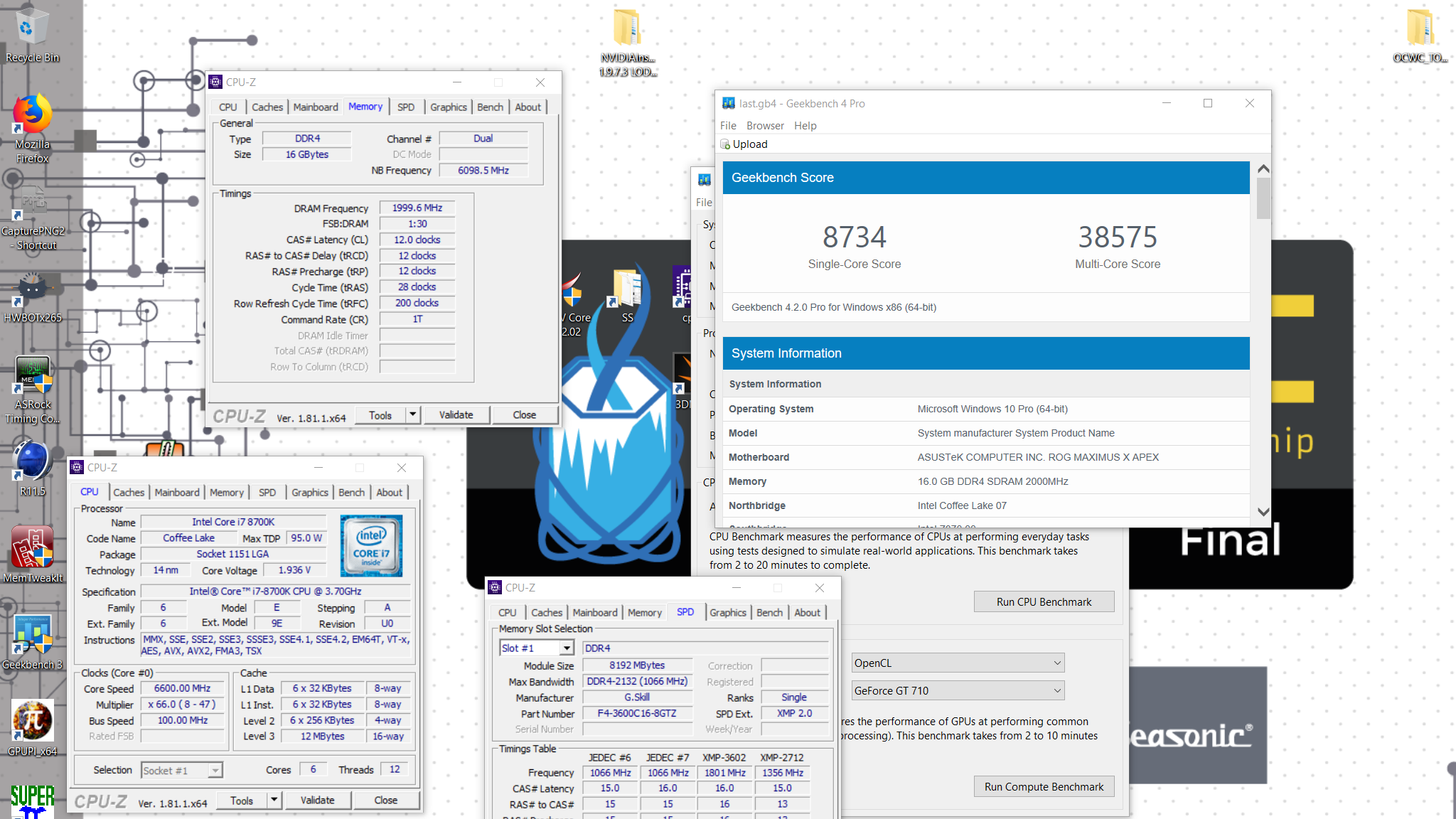Open HWBOTx265 desktop icon
The width and height of the screenshot is (1456, 819).
(32, 297)
